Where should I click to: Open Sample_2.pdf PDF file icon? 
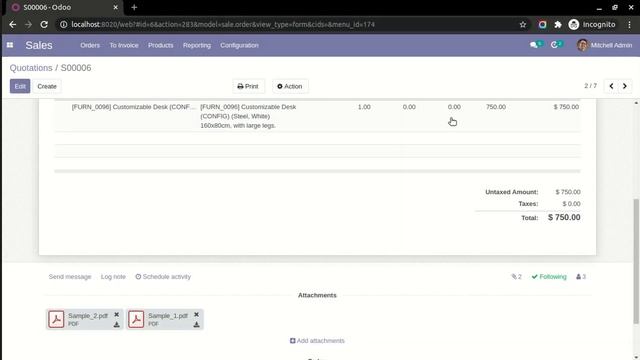(x=56, y=319)
